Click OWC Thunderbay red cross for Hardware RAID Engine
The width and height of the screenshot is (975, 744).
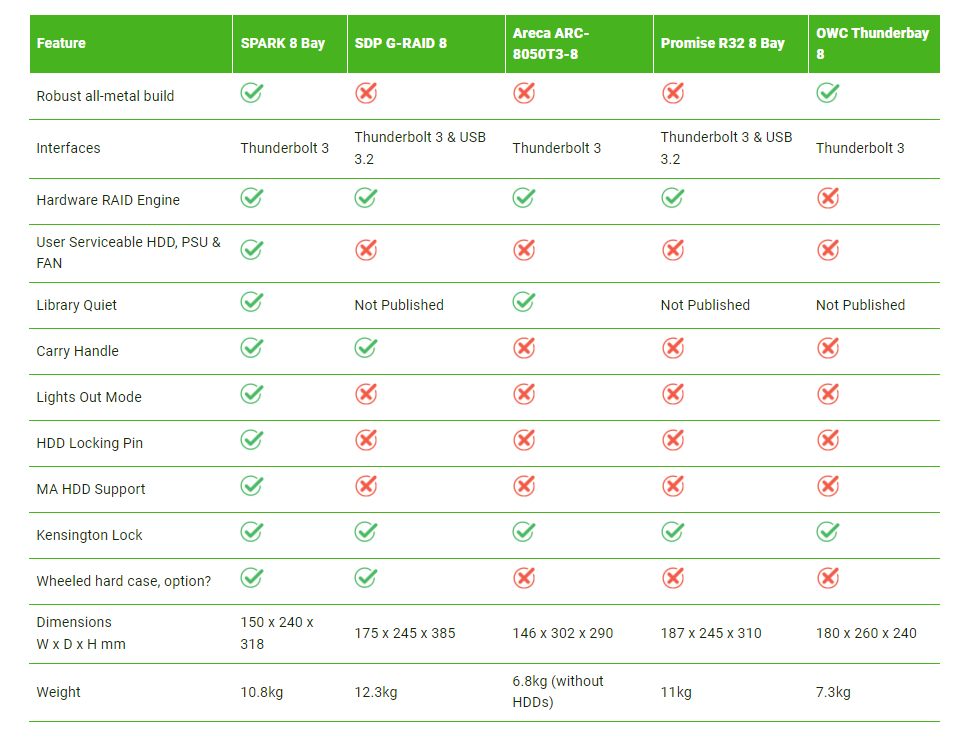(828, 198)
